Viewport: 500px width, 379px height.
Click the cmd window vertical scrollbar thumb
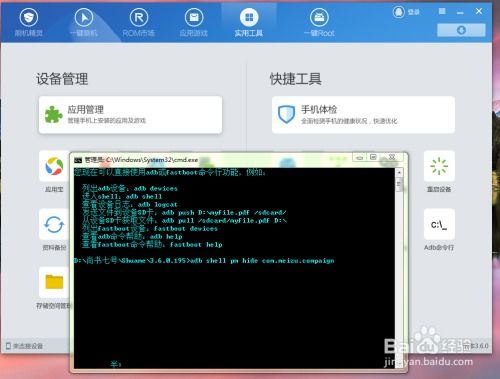click(399, 184)
